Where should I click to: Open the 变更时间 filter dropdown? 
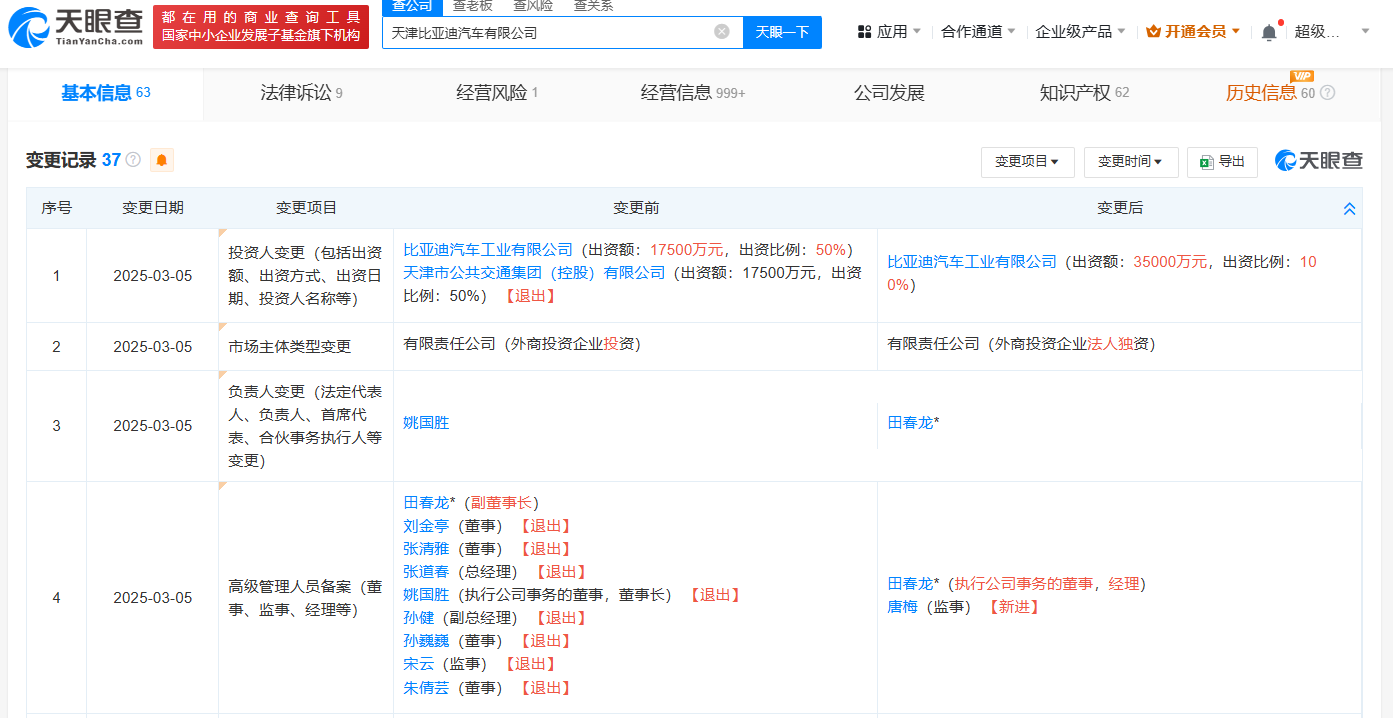[1130, 162]
